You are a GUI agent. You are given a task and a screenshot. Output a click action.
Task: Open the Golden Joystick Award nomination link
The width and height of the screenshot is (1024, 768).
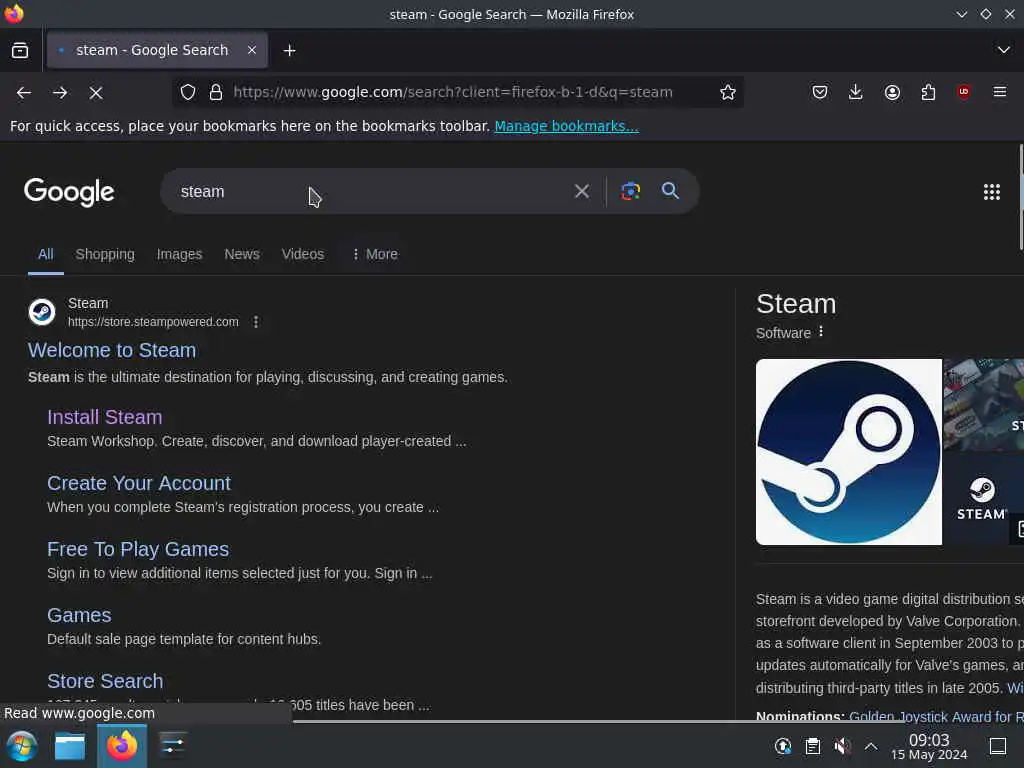coord(936,715)
